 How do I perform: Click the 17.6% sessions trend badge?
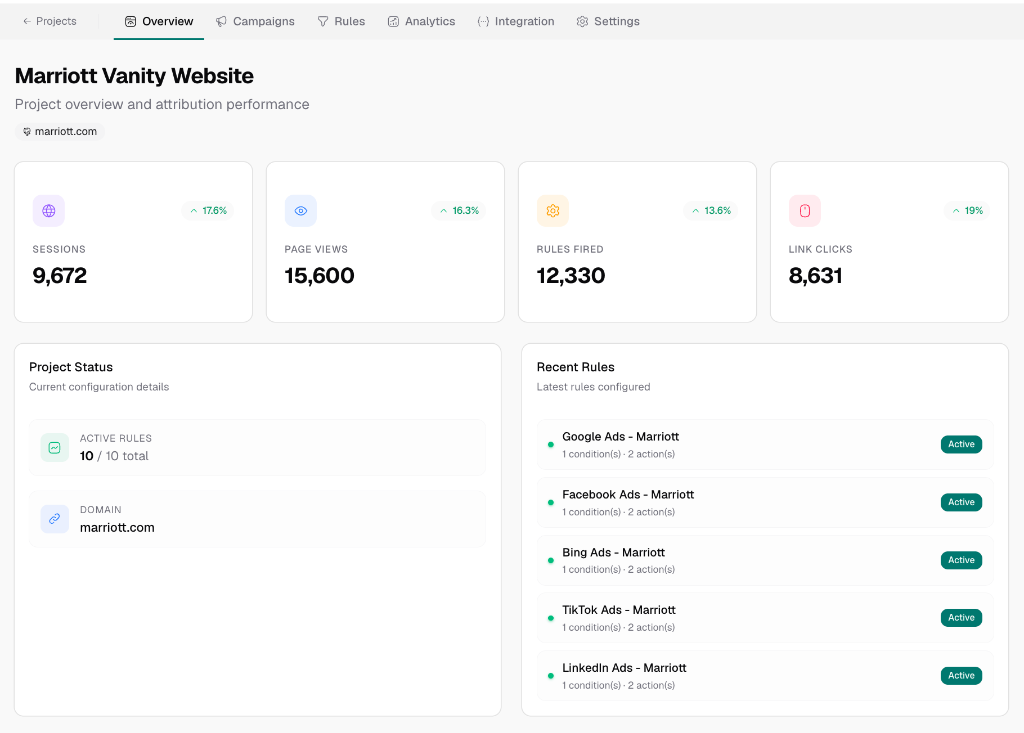pyautogui.click(x=208, y=211)
